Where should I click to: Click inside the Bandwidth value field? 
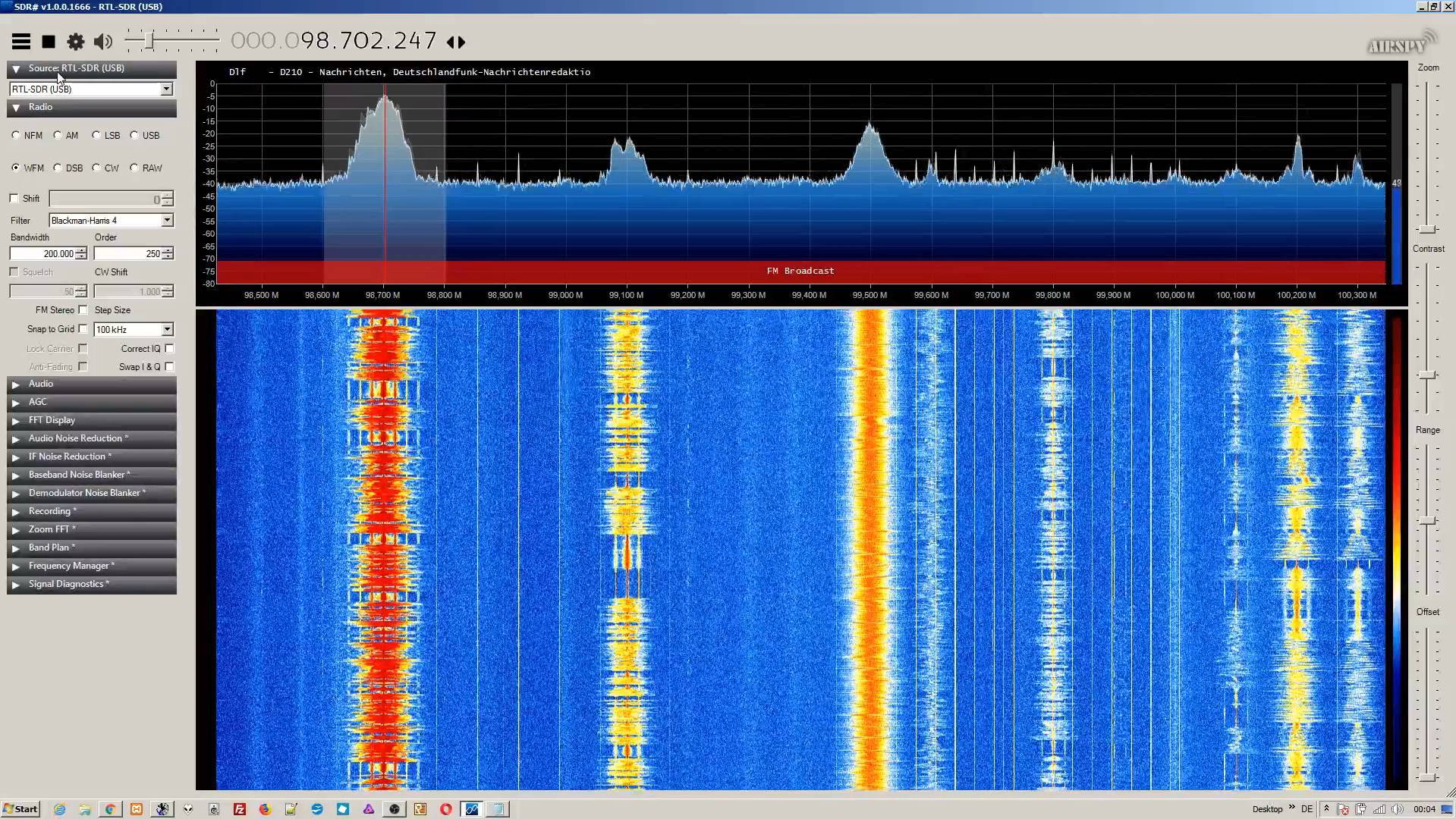pos(42,253)
